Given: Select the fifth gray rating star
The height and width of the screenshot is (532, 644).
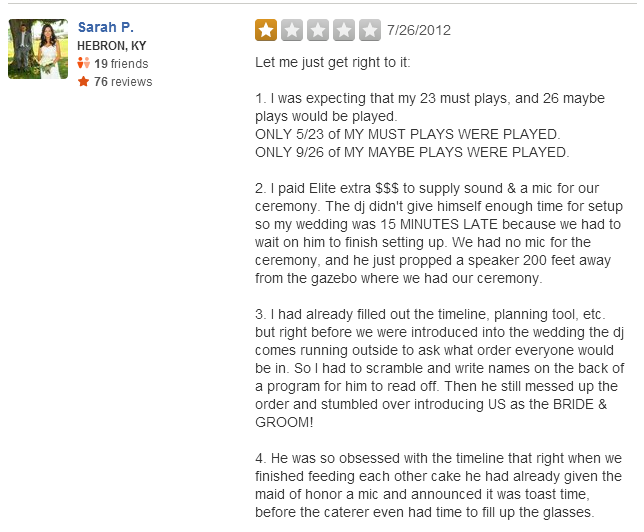Looking at the screenshot, I should click(370, 30).
